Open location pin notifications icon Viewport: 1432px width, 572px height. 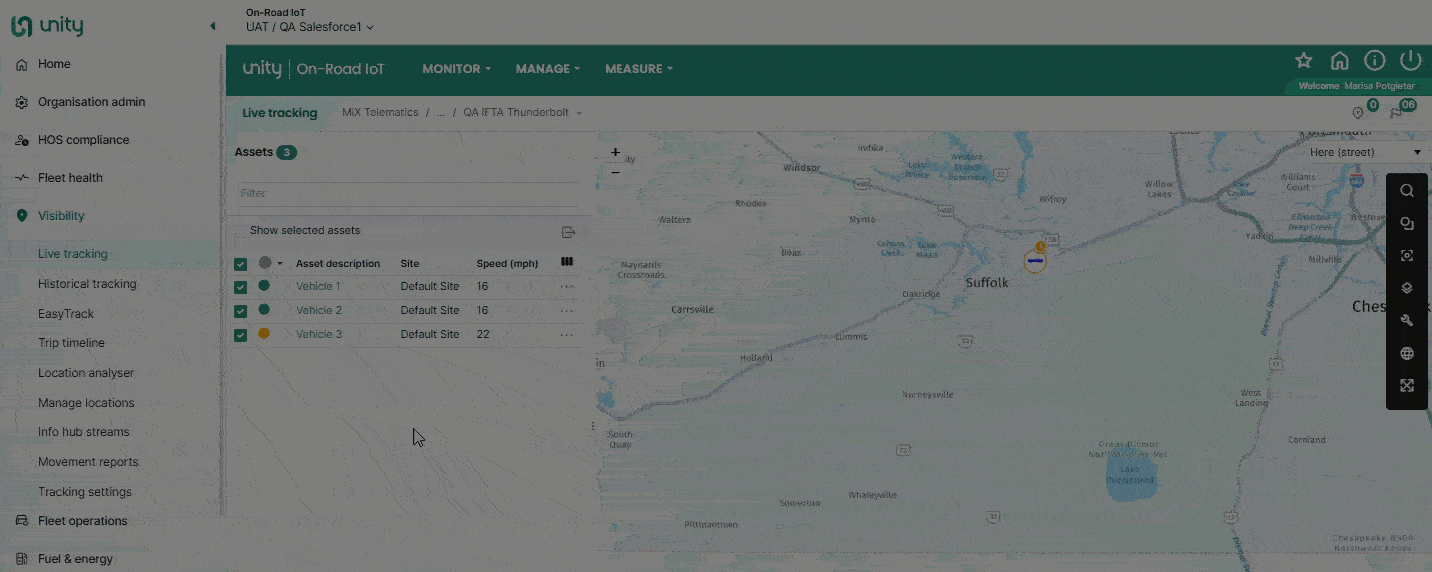tap(1358, 113)
